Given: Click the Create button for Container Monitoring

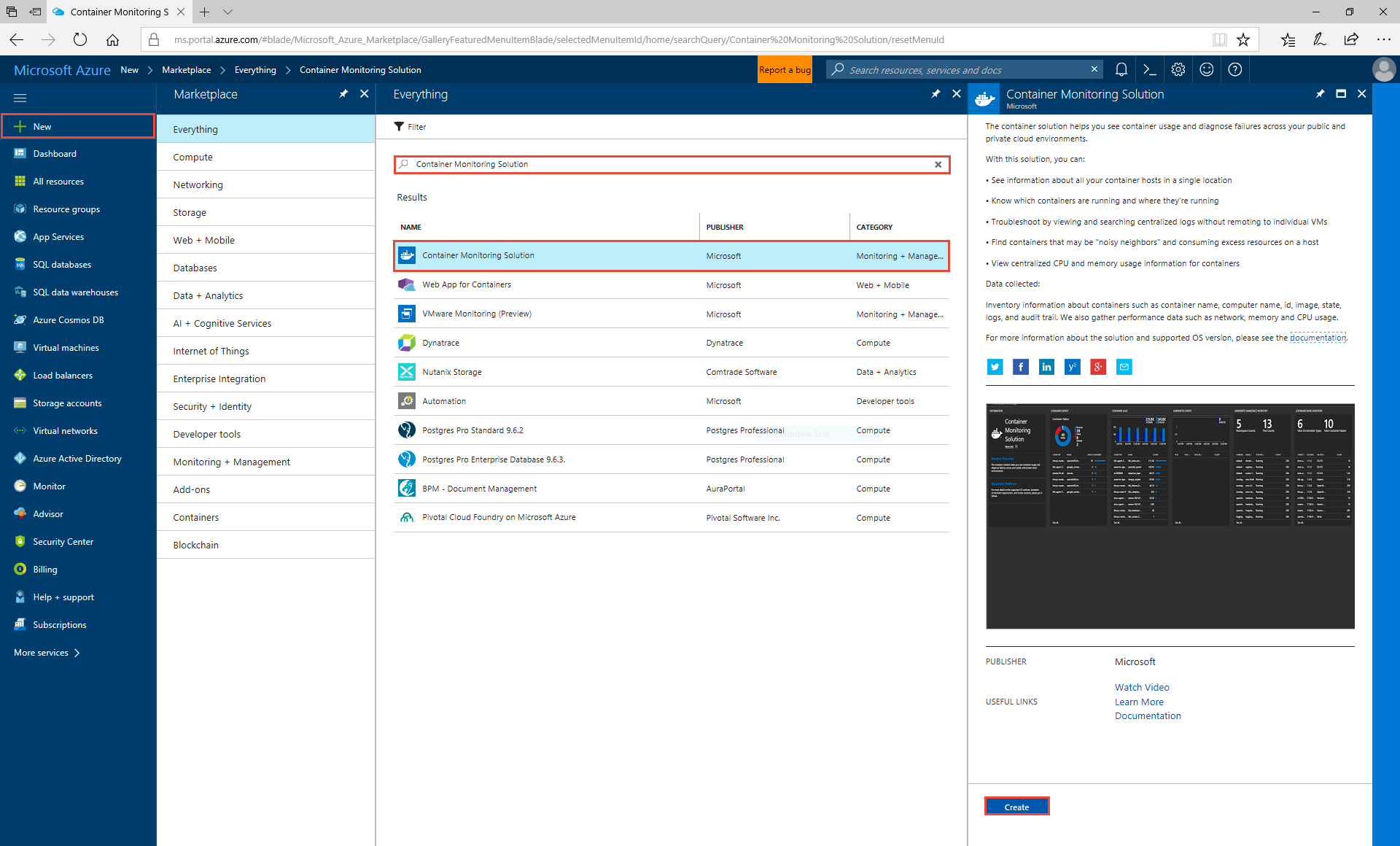Looking at the screenshot, I should tap(1016, 807).
